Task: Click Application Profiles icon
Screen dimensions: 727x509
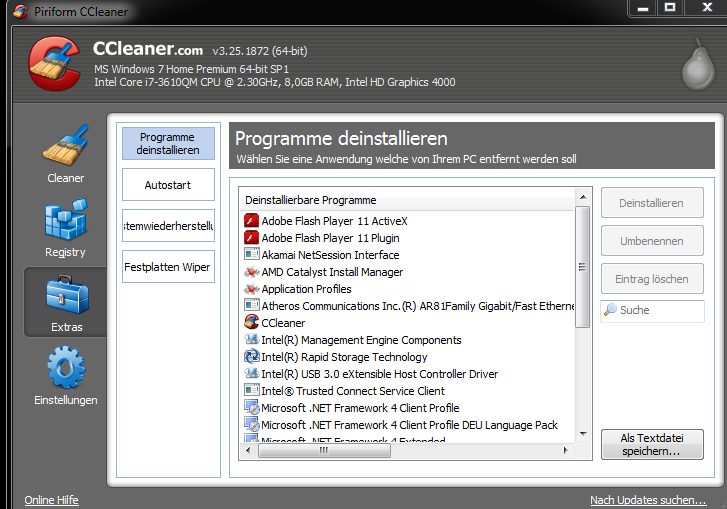Action: tap(251, 289)
